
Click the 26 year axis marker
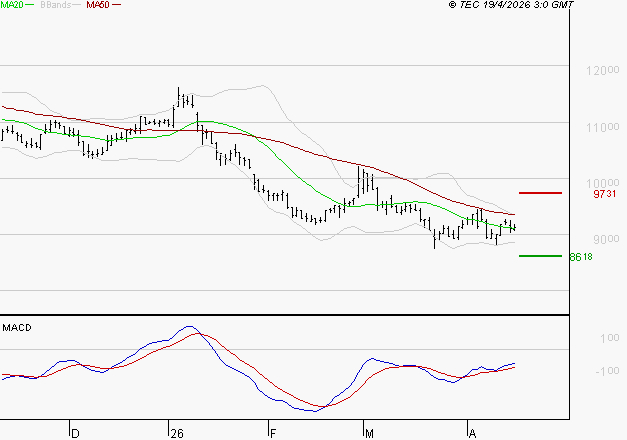(x=177, y=433)
